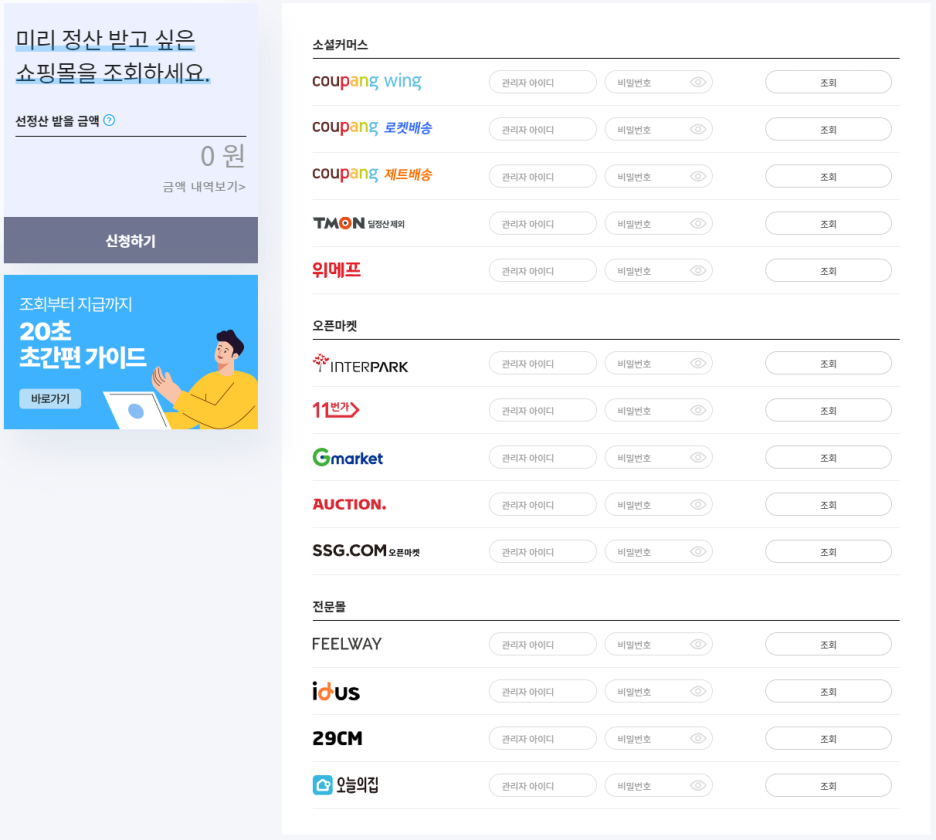Click the AUCTION logo

(349, 504)
